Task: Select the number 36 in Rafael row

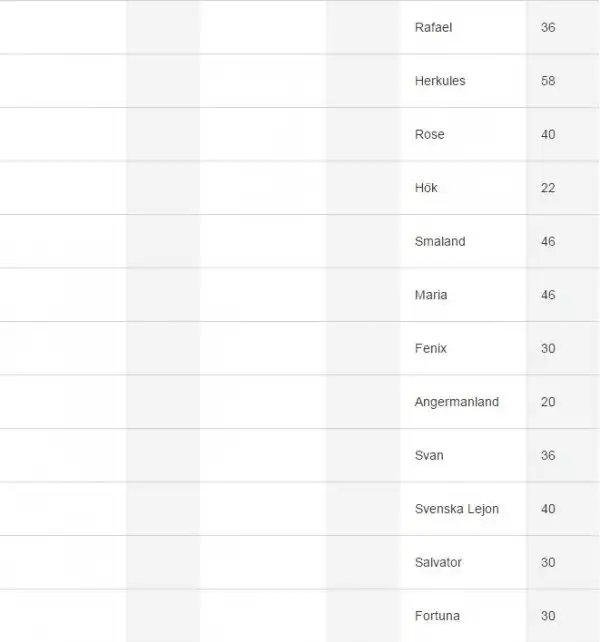Action: 548,27
